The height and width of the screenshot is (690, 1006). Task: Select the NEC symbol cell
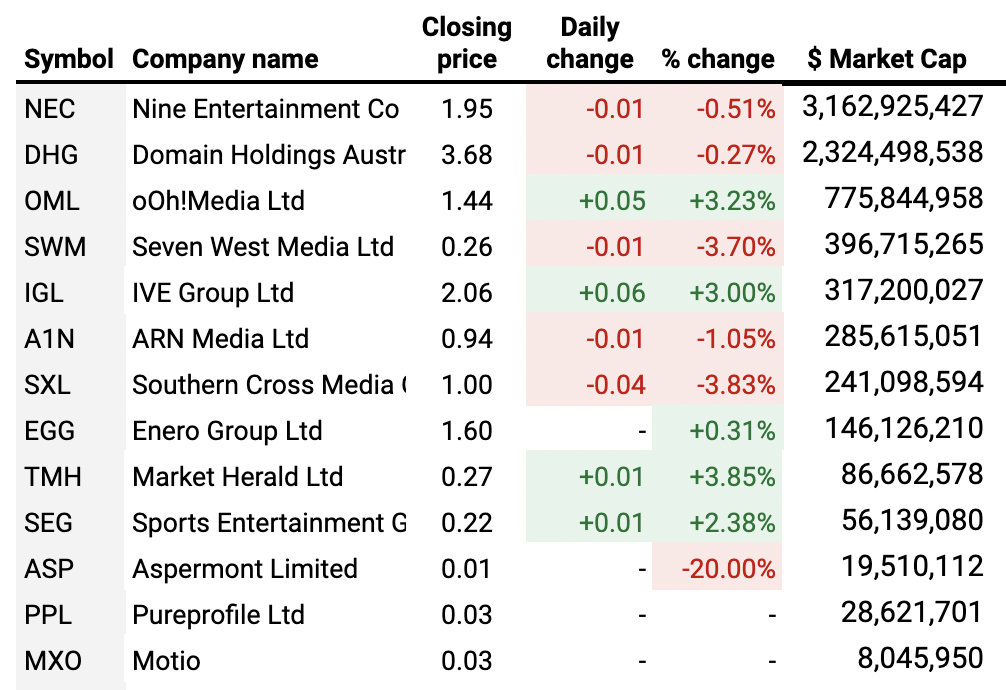click(50, 108)
